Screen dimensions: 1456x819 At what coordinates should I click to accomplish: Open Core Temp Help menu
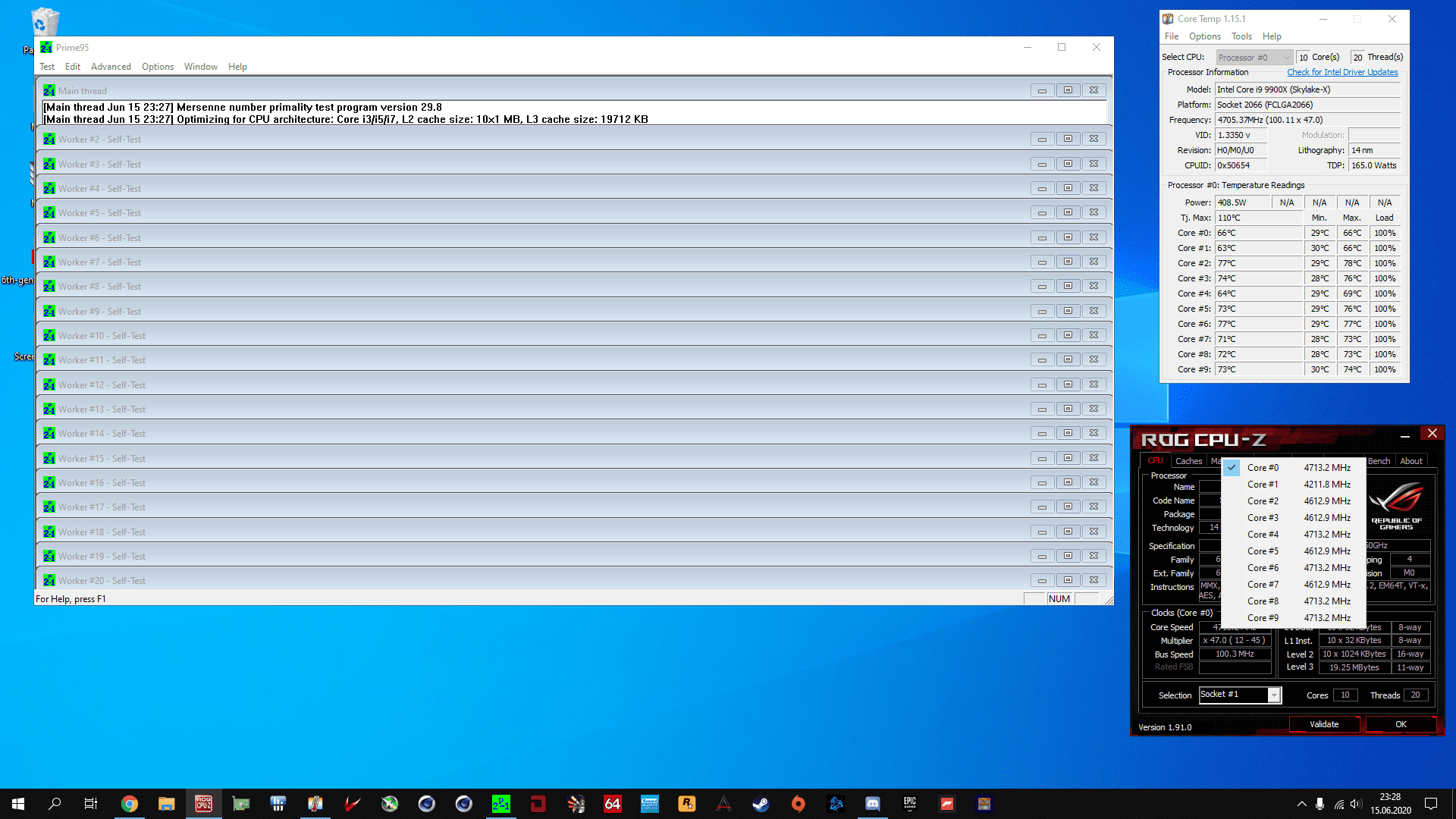tap(1272, 36)
